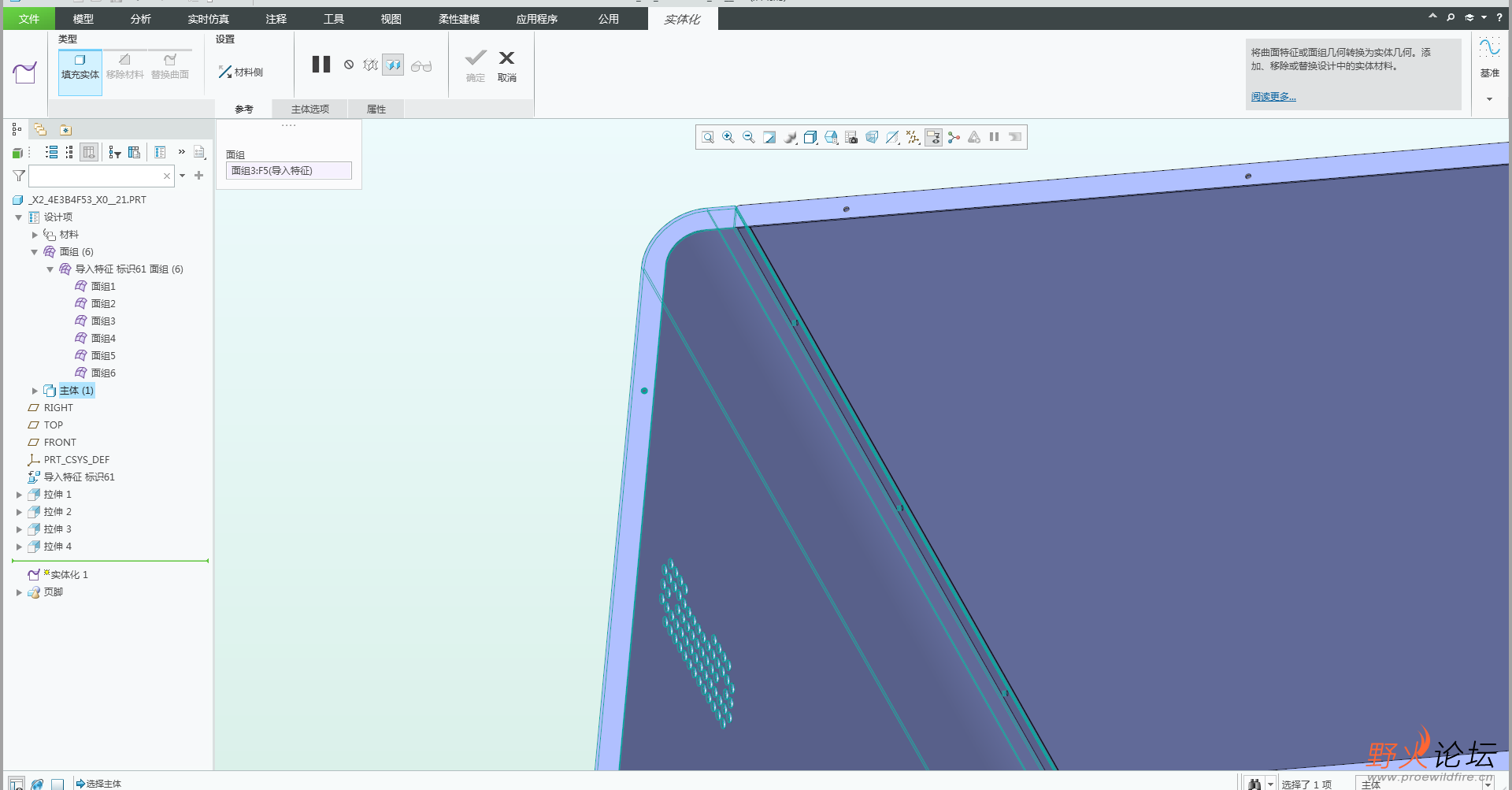Minimize the ribbon with the caret icon
The width and height of the screenshot is (1512, 790).
click(1432, 17)
